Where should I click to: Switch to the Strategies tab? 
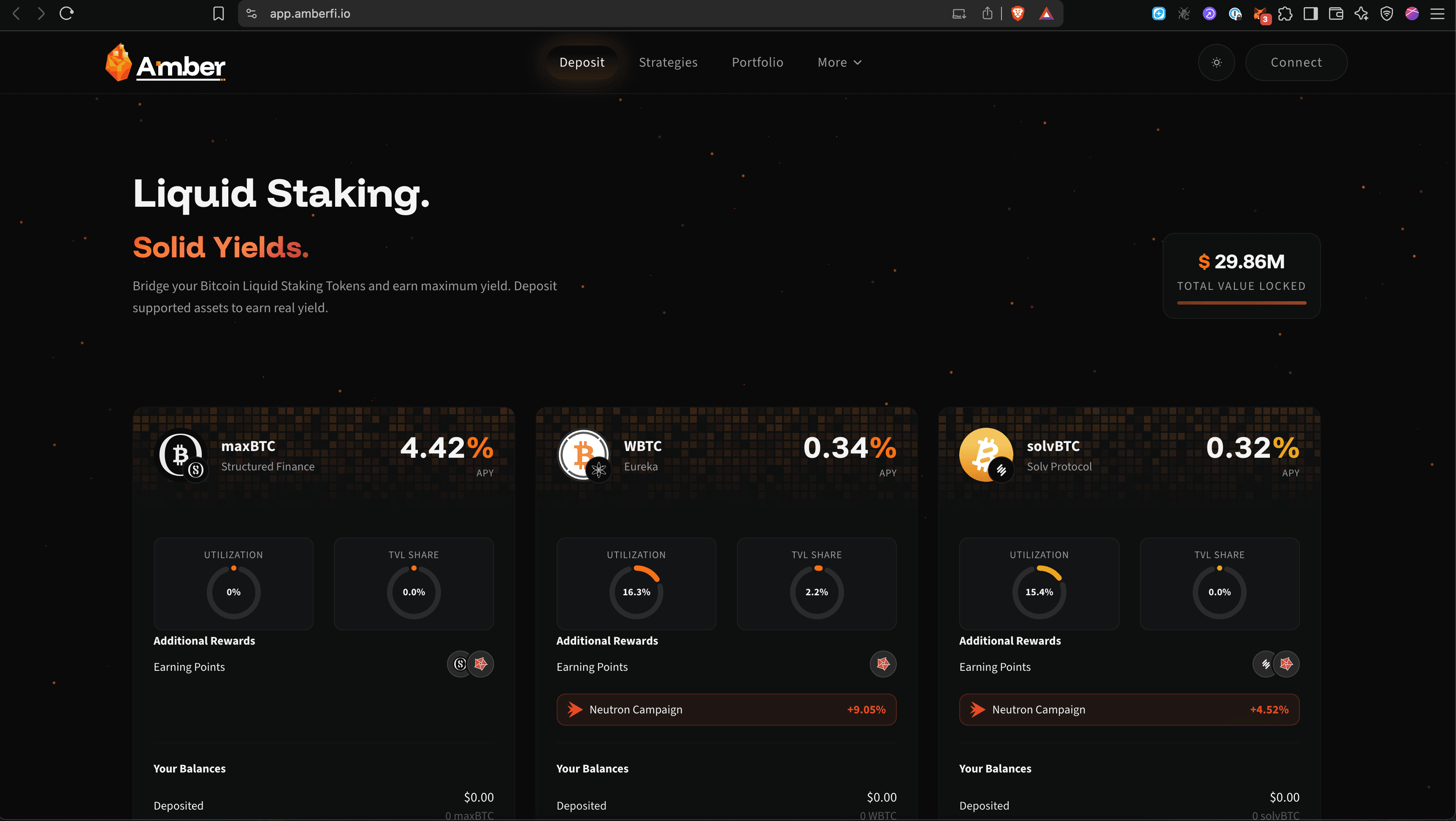pyautogui.click(x=668, y=63)
